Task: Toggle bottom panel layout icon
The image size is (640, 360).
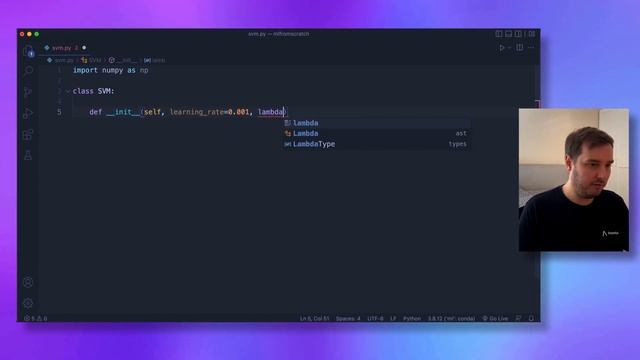Action: pyautogui.click(x=509, y=34)
